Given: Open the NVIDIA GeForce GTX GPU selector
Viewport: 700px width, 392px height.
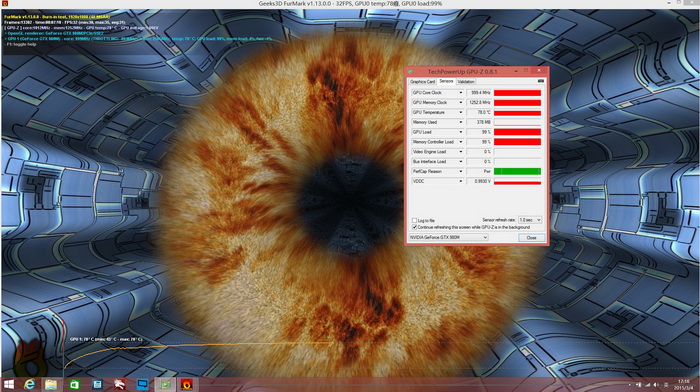Looking at the screenshot, I should (448, 238).
